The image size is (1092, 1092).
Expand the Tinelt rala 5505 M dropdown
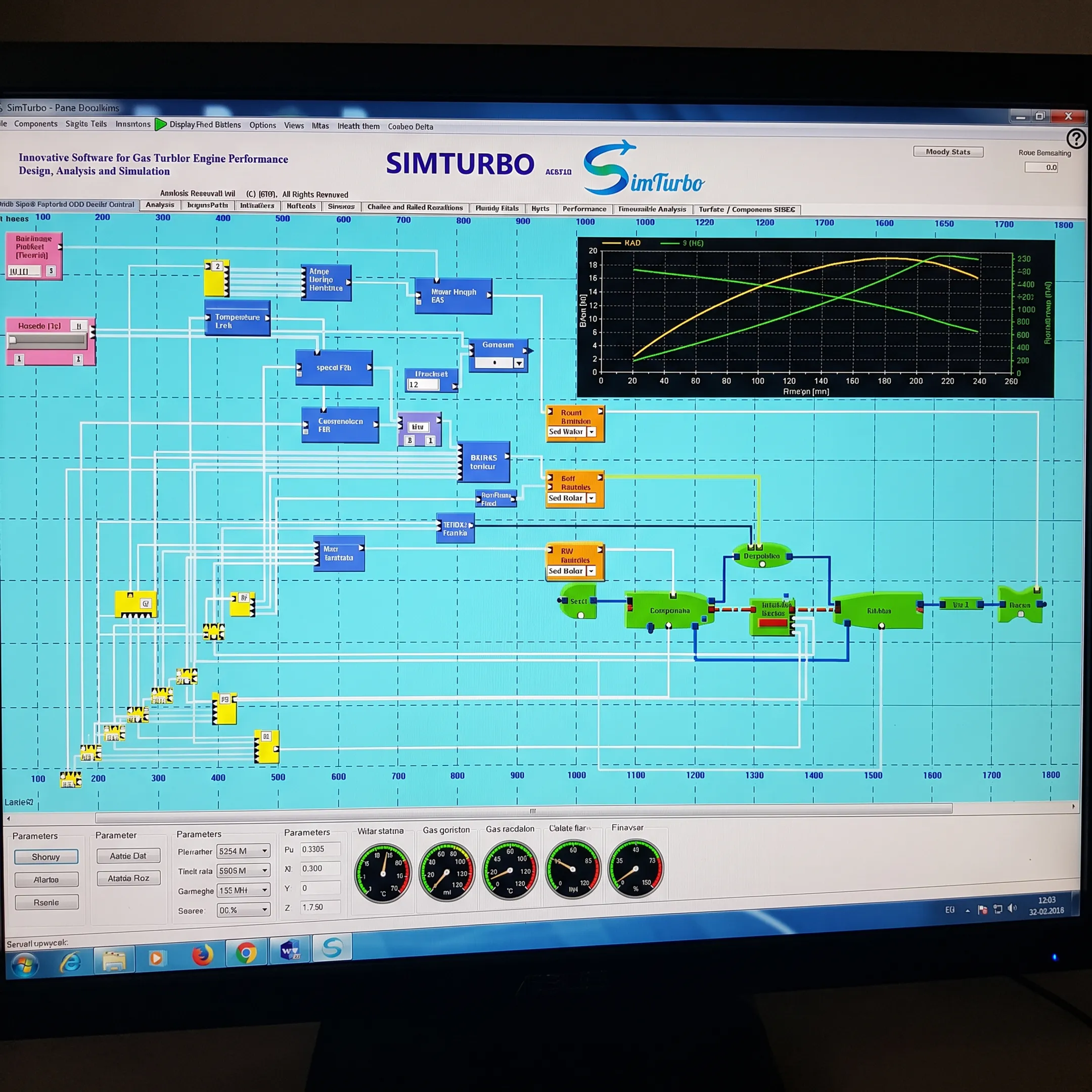tap(244, 871)
